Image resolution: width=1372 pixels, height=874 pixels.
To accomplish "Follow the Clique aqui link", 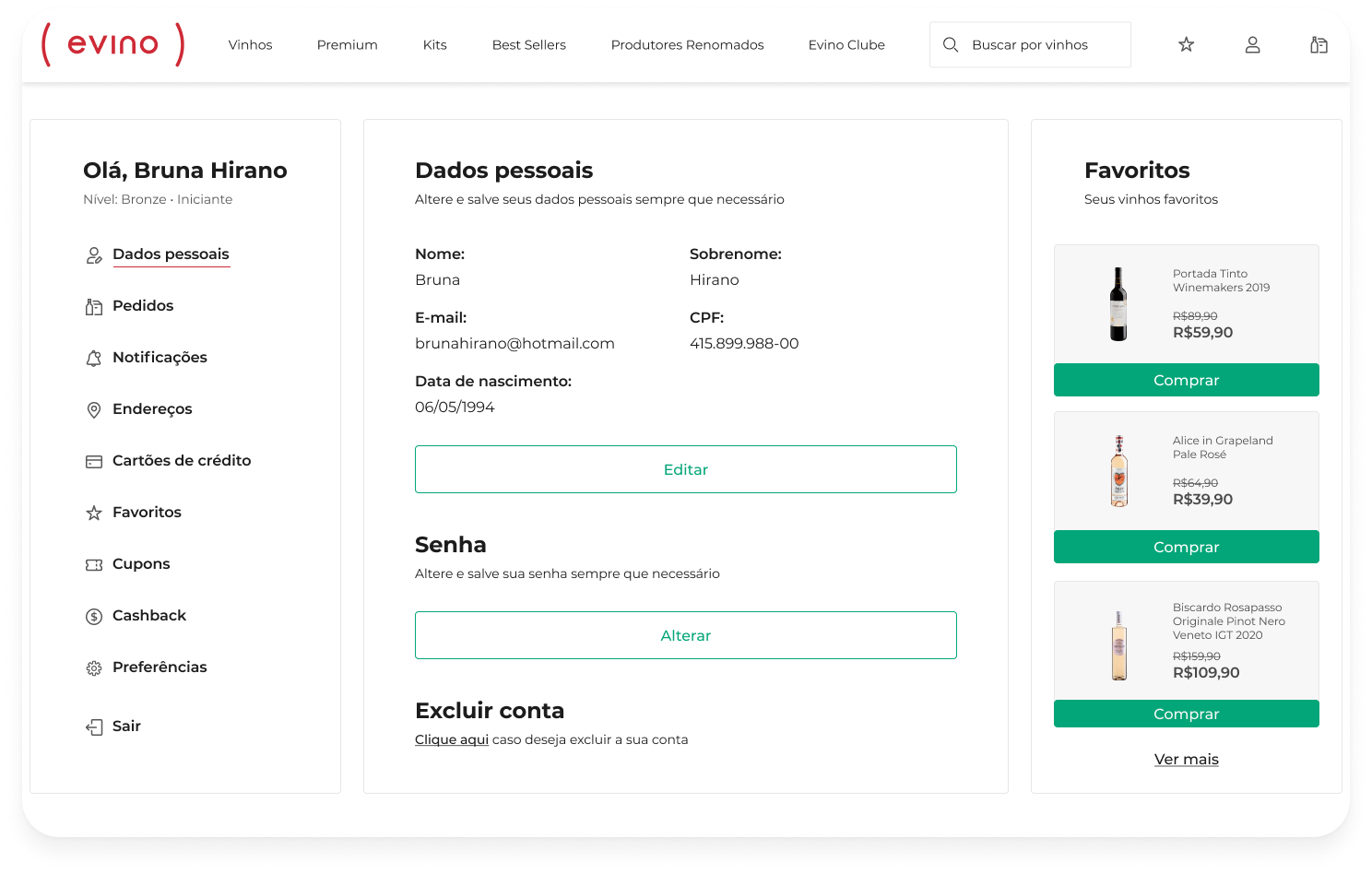I will click(x=452, y=739).
